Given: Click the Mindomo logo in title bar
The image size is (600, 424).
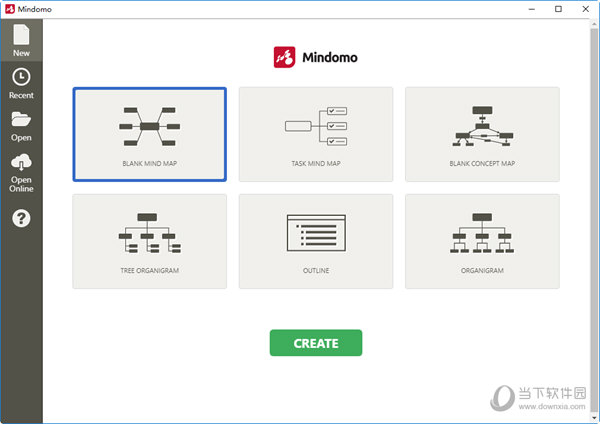Looking at the screenshot, I should coord(10,9).
